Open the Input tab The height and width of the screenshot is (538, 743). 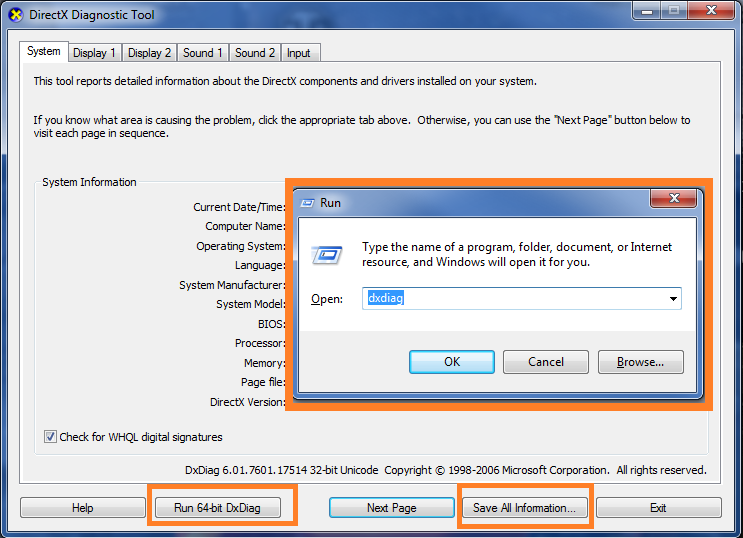click(x=299, y=53)
